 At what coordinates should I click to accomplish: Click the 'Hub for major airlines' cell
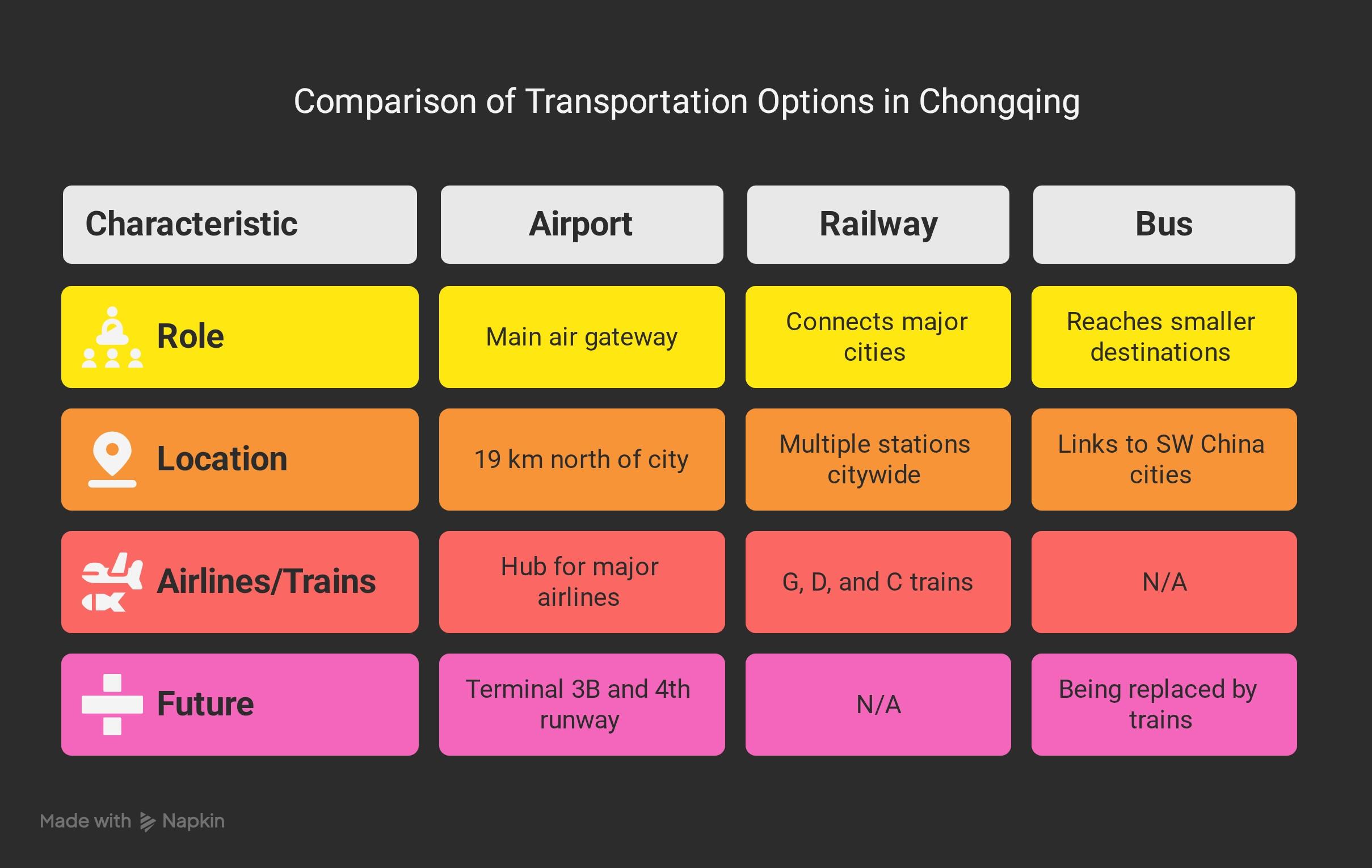click(582, 582)
